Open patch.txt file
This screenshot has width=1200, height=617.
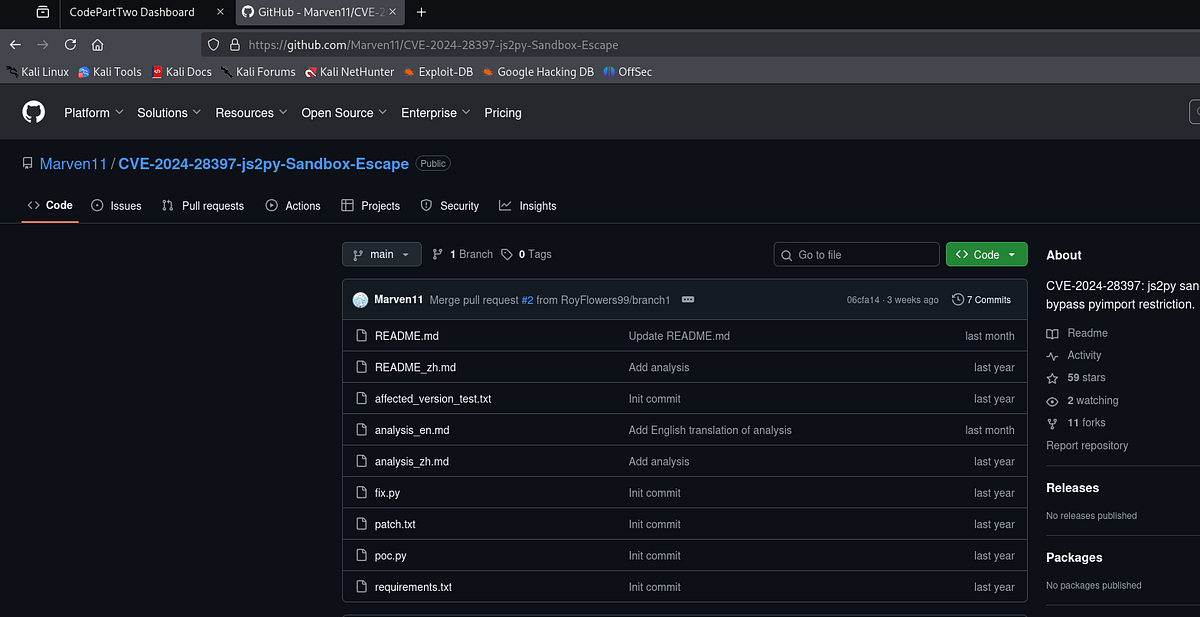[x=395, y=524]
